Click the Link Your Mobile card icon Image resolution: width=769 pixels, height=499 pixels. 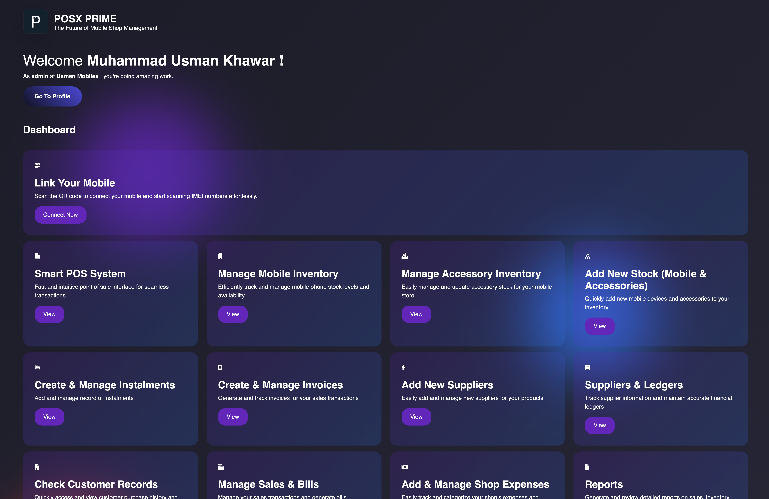[38, 165]
